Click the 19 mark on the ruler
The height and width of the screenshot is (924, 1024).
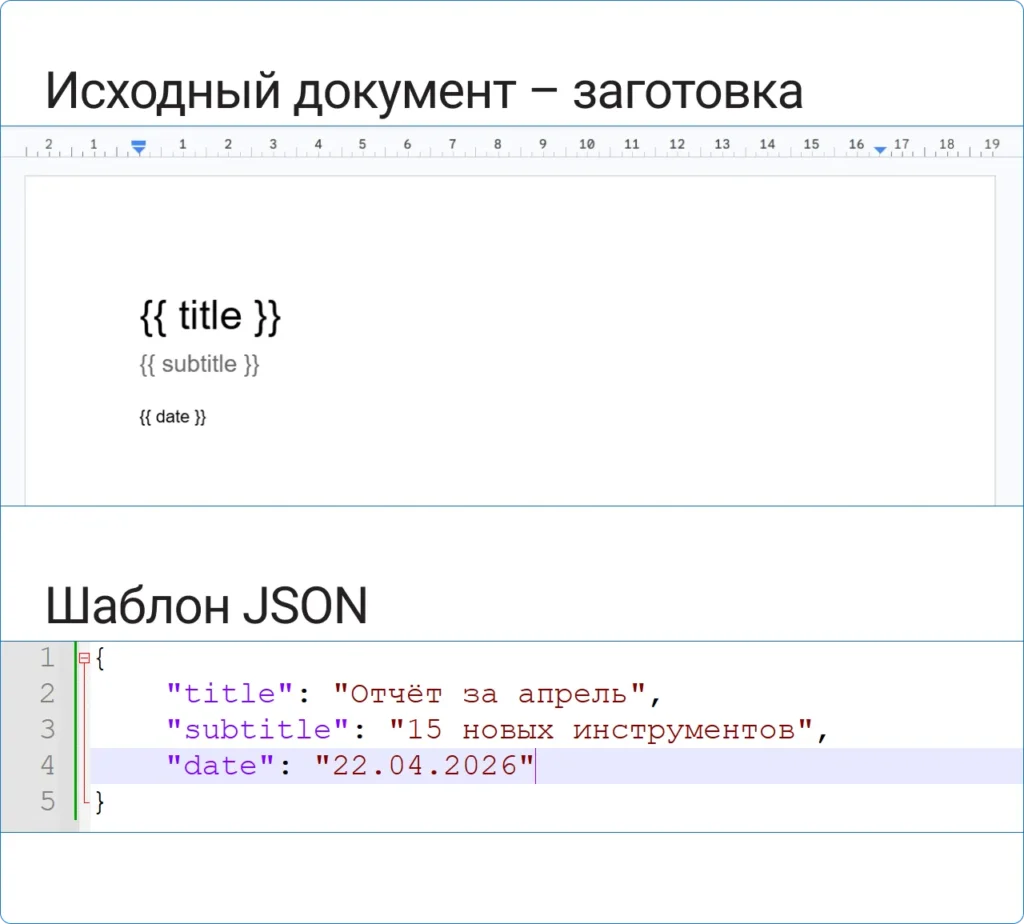[992, 144]
